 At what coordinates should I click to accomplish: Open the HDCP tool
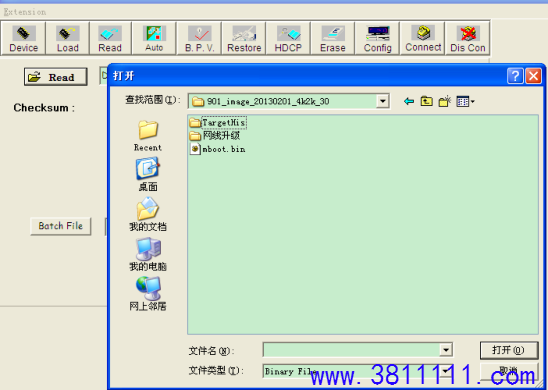pyautogui.click(x=288, y=38)
